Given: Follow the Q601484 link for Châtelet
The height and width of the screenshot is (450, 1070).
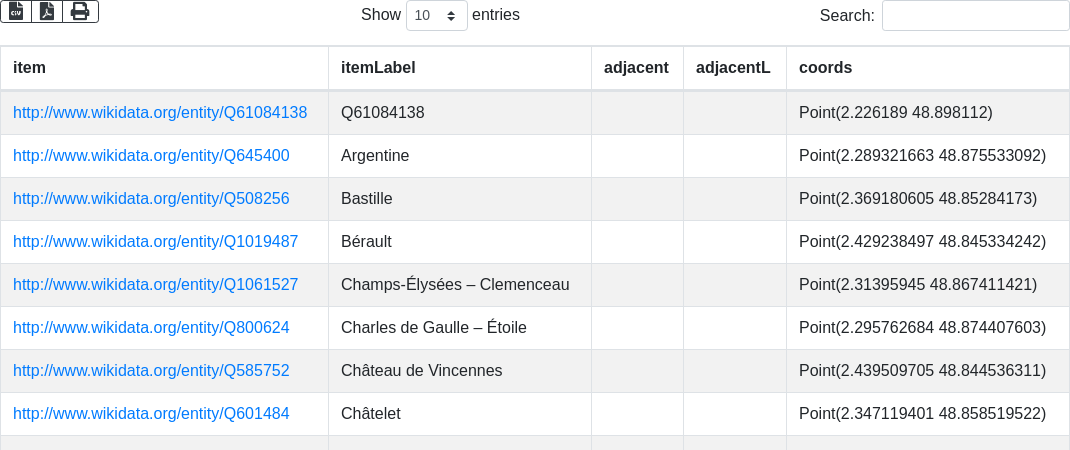Looking at the screenshot, I should [x=151, y=414].
